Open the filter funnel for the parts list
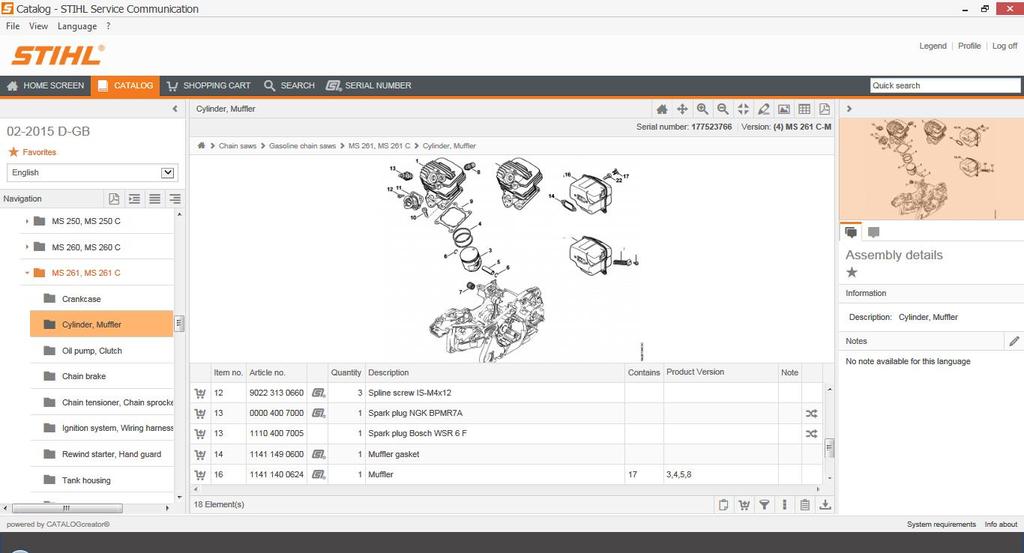 pyautogui.click(x=764, y=505)
